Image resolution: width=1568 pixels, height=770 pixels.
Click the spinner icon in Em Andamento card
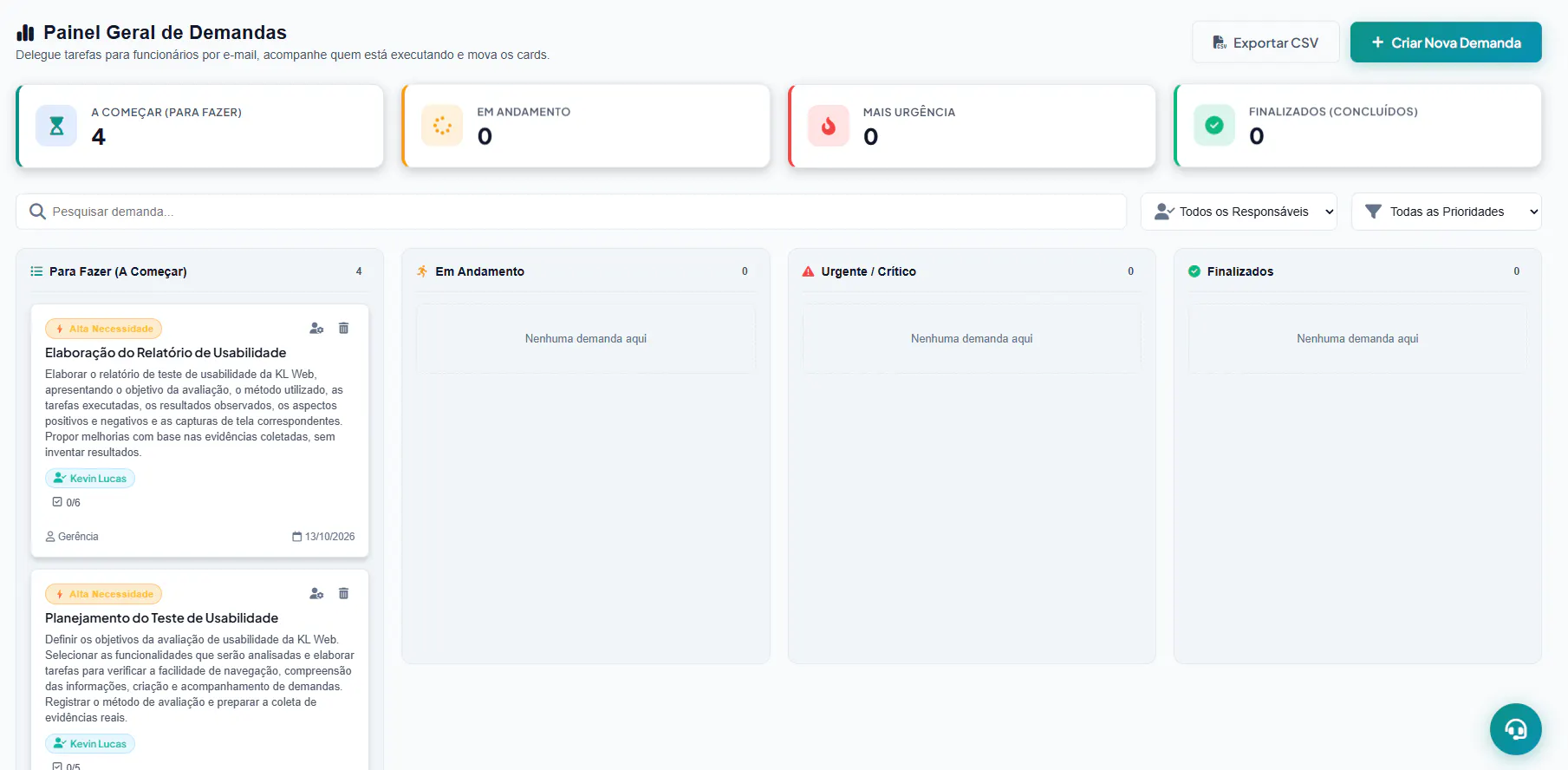point(442,126)
